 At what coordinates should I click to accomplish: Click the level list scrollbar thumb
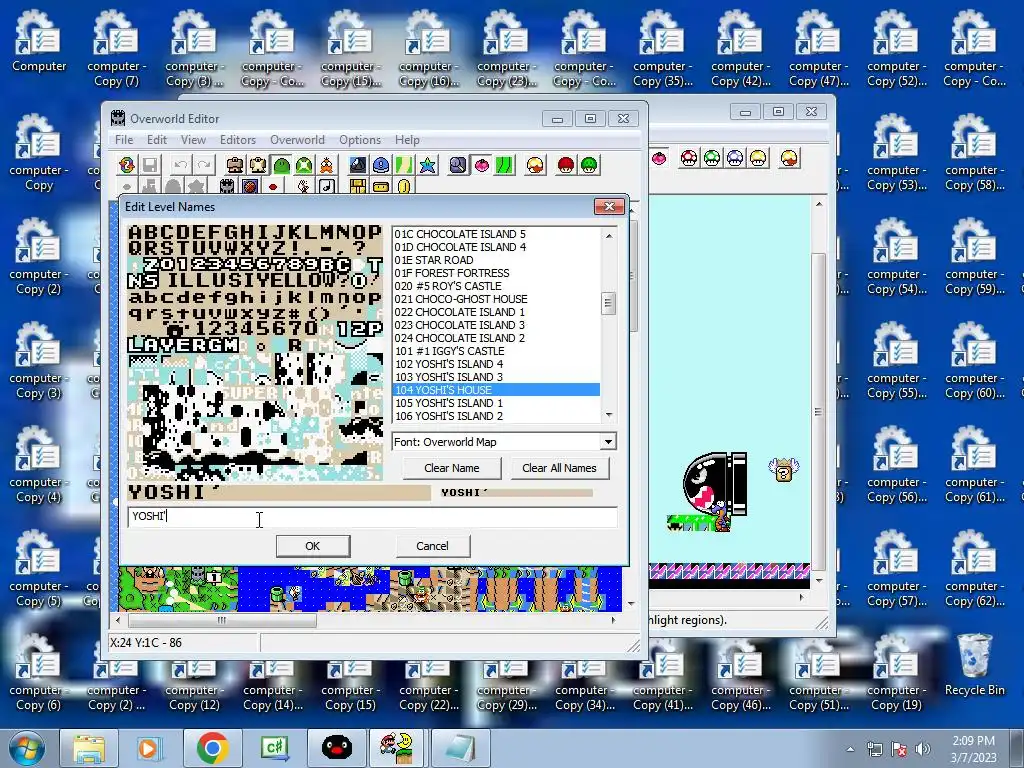coord(609,303)
